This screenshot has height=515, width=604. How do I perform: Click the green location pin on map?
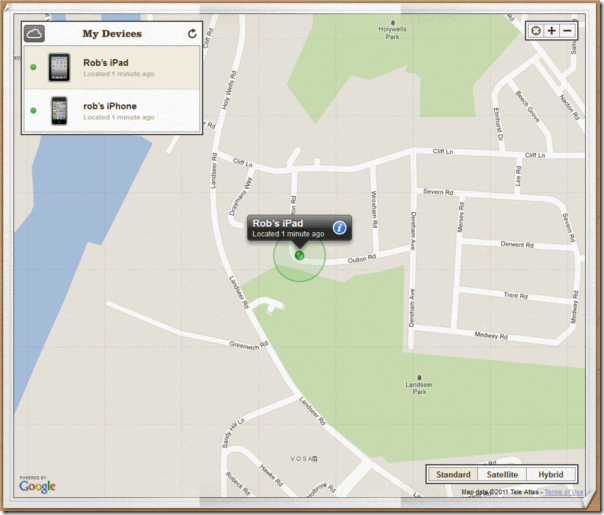[x=299, y=255]
